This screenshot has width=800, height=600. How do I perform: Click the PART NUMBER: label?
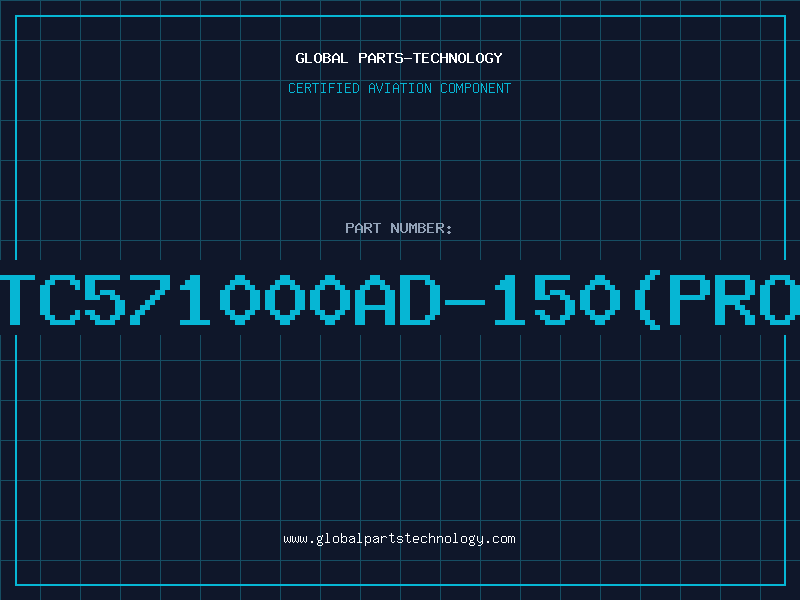(399, 228)
